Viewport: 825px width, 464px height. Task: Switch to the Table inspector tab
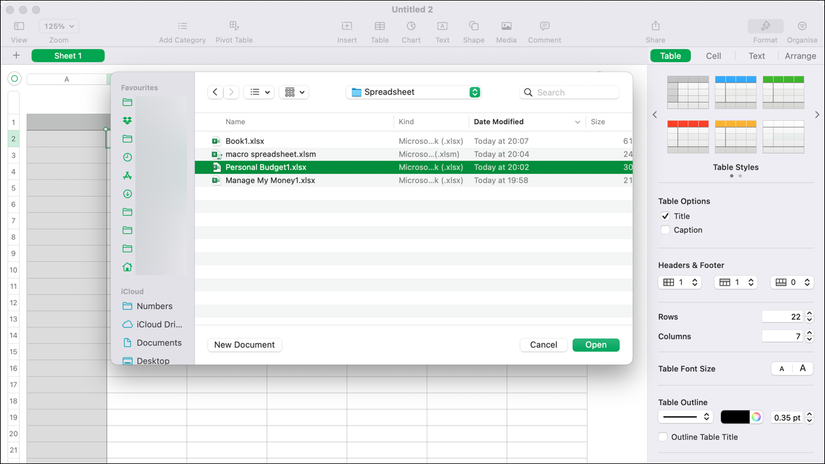coord(670,56)
